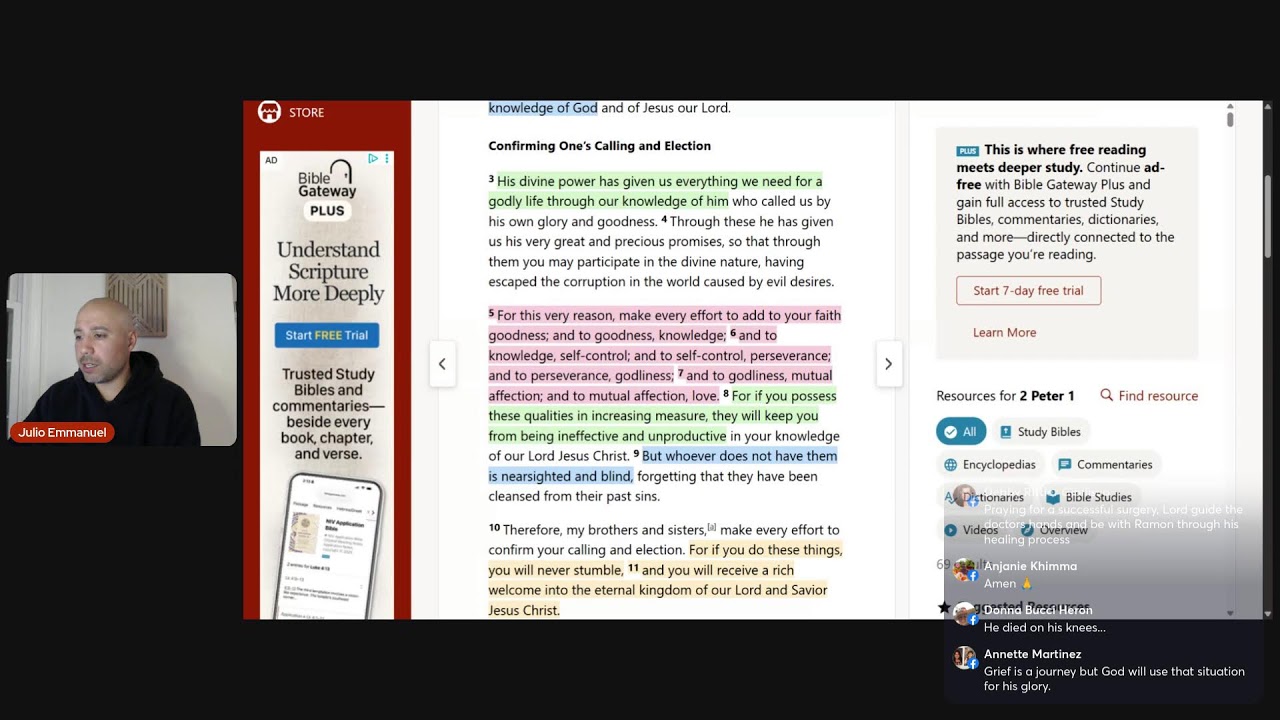Screen dimensions: 1280x720
Task: Click the 'Resources for 2 Peter 1' heading
Action: tap(1005, 396)
